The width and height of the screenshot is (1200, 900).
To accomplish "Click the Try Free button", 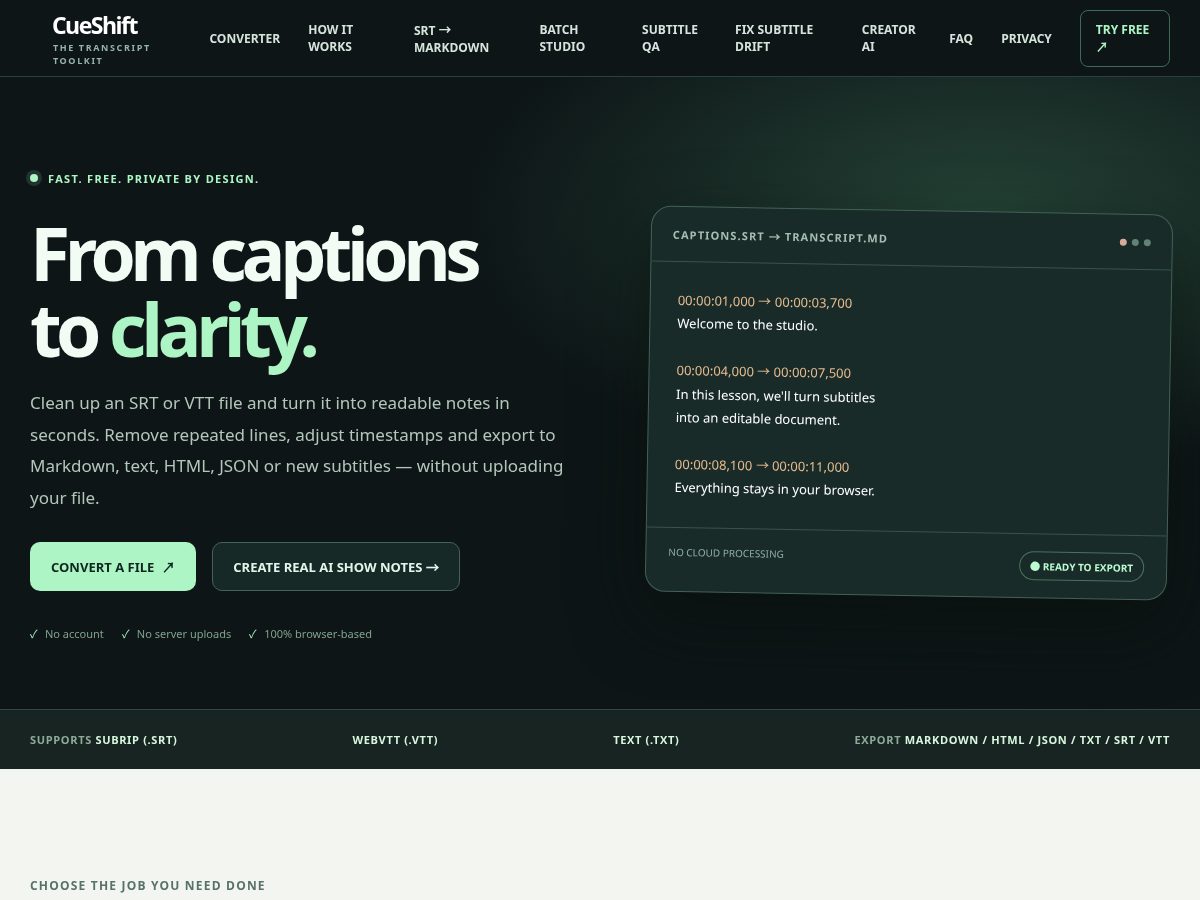I will 1125,38.
